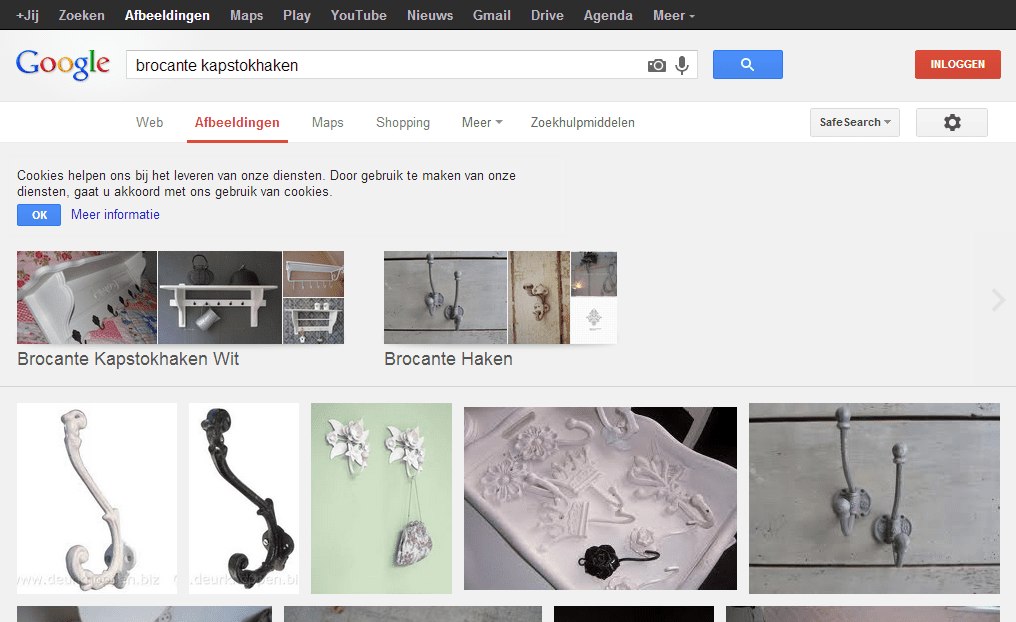Screen dimensions: 1016x622
Task: Open the SafeSearch dropdown
Action: coord(855,122)
